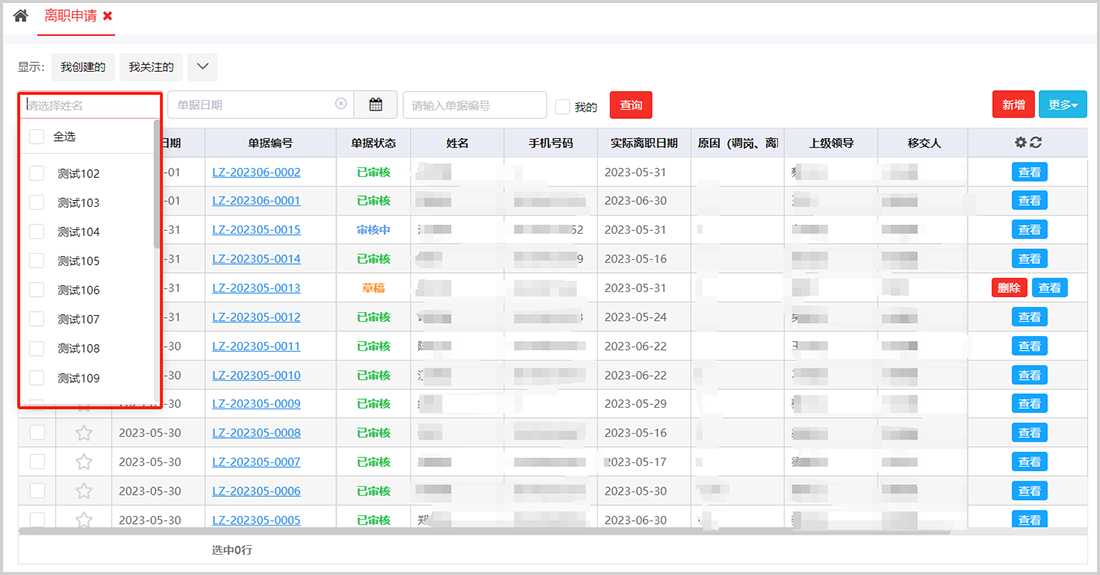Open the calendar date picker

376,105
